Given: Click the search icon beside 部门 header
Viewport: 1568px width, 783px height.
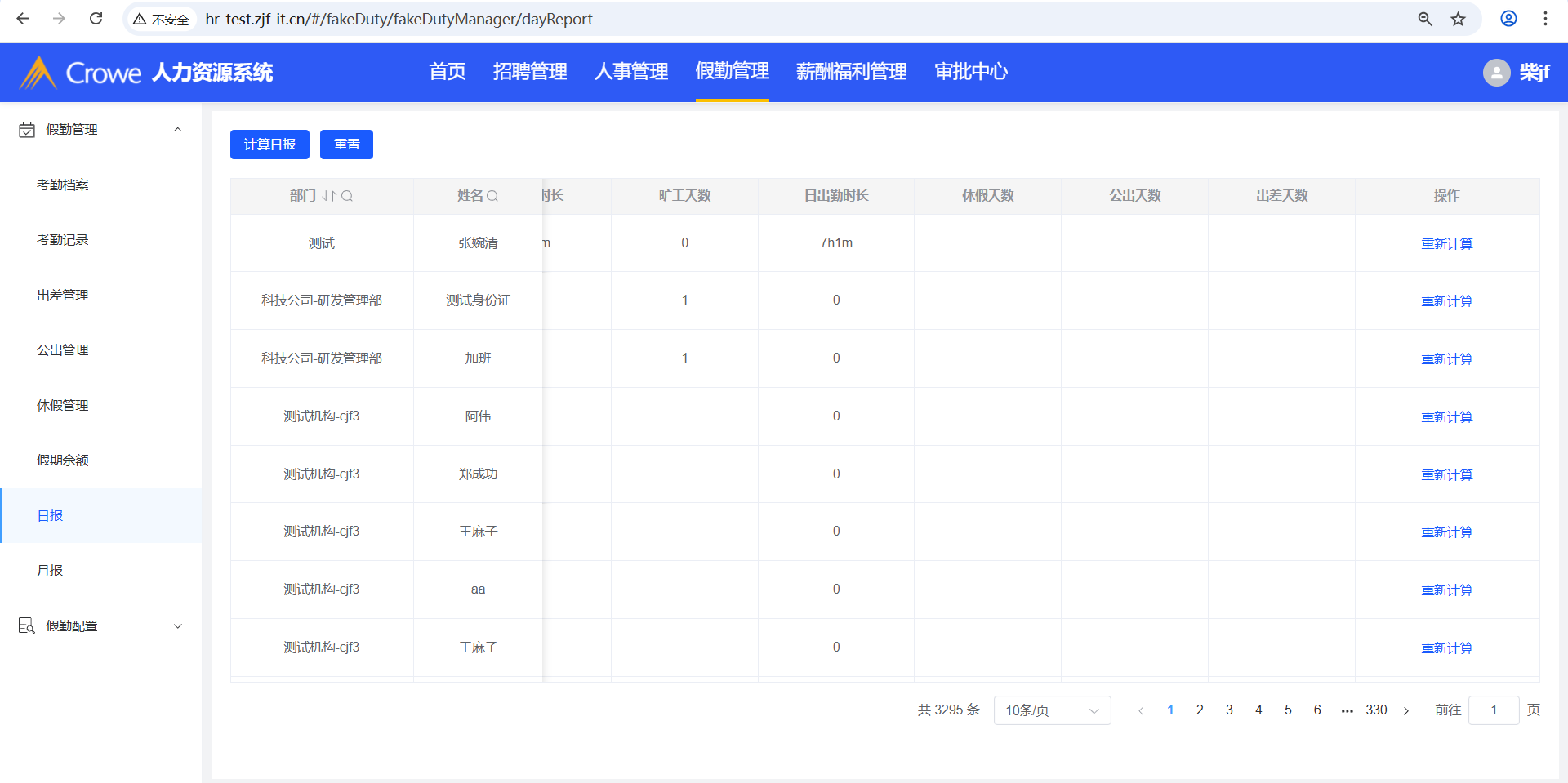Looking at the screenshot, I should [347, 196].
